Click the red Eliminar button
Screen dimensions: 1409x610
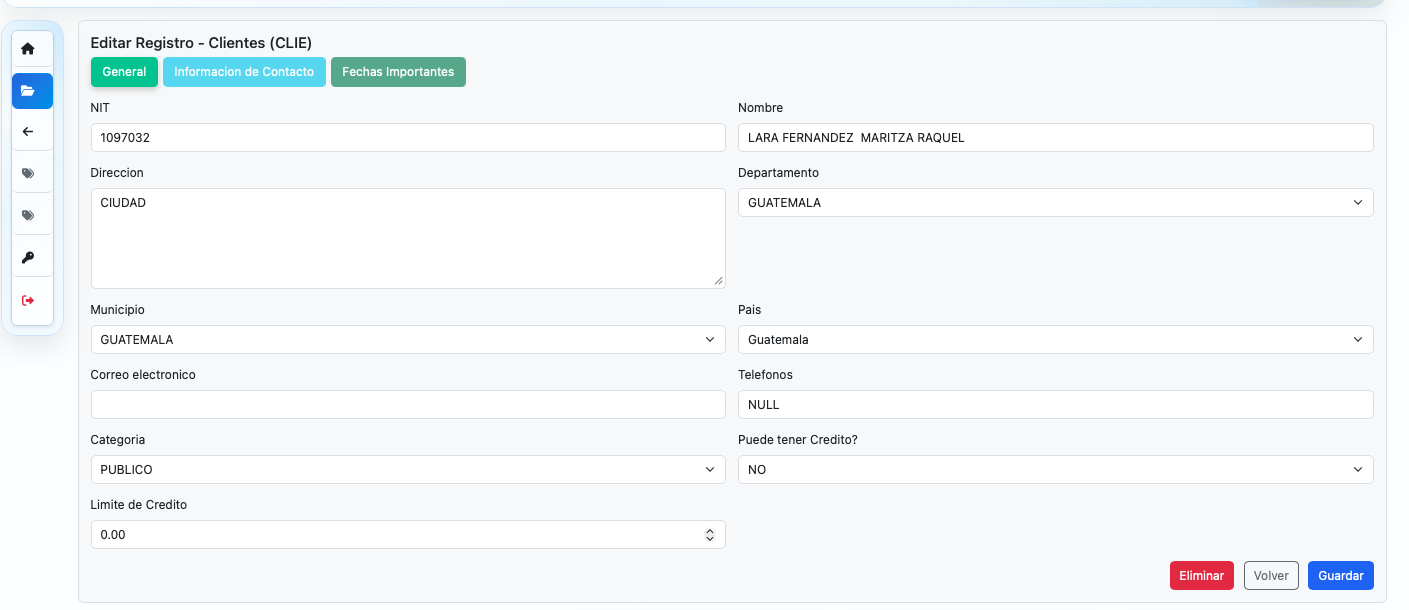[1201, 576]
